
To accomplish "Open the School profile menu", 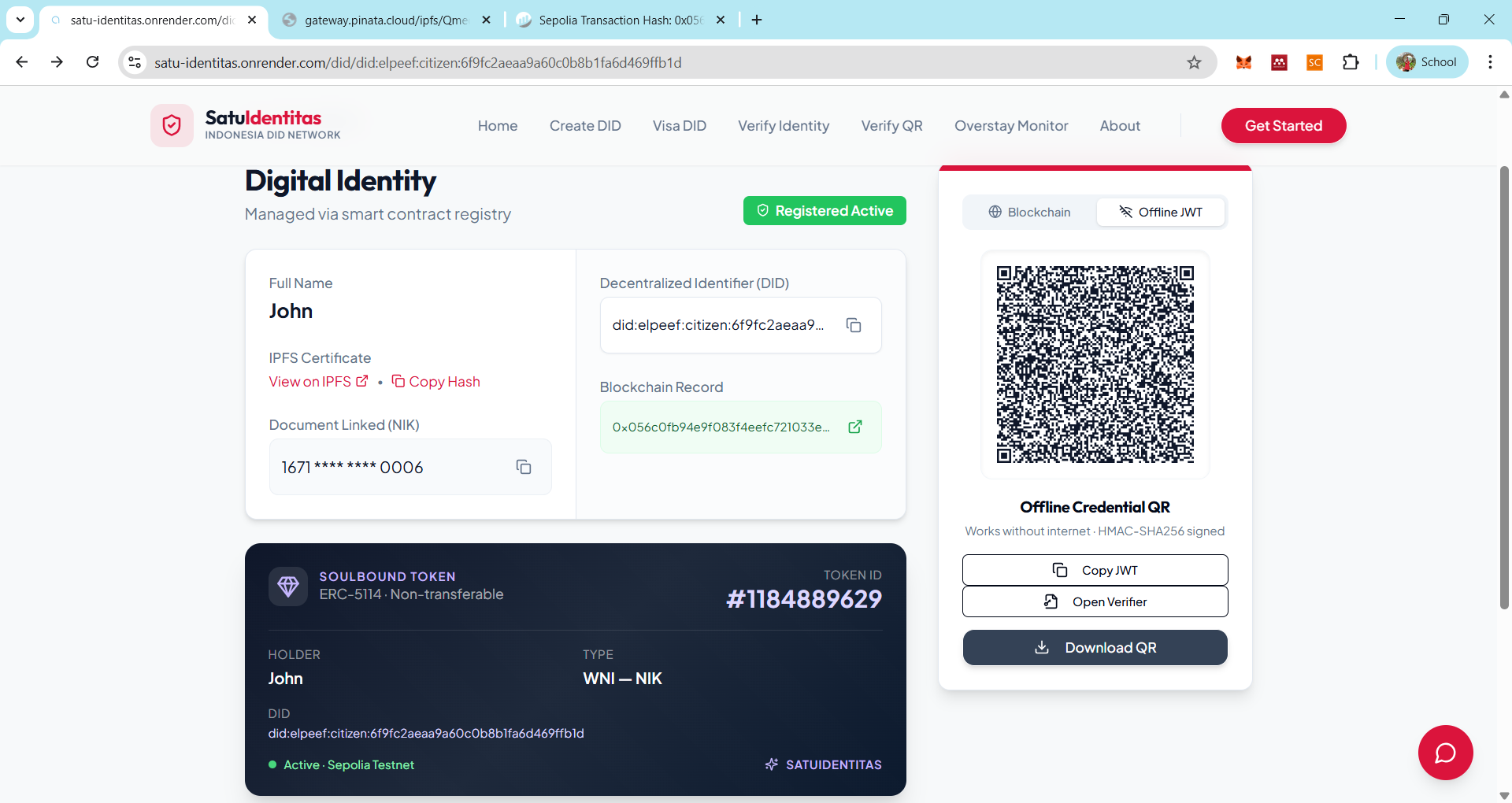I will tap(1427, 62).
